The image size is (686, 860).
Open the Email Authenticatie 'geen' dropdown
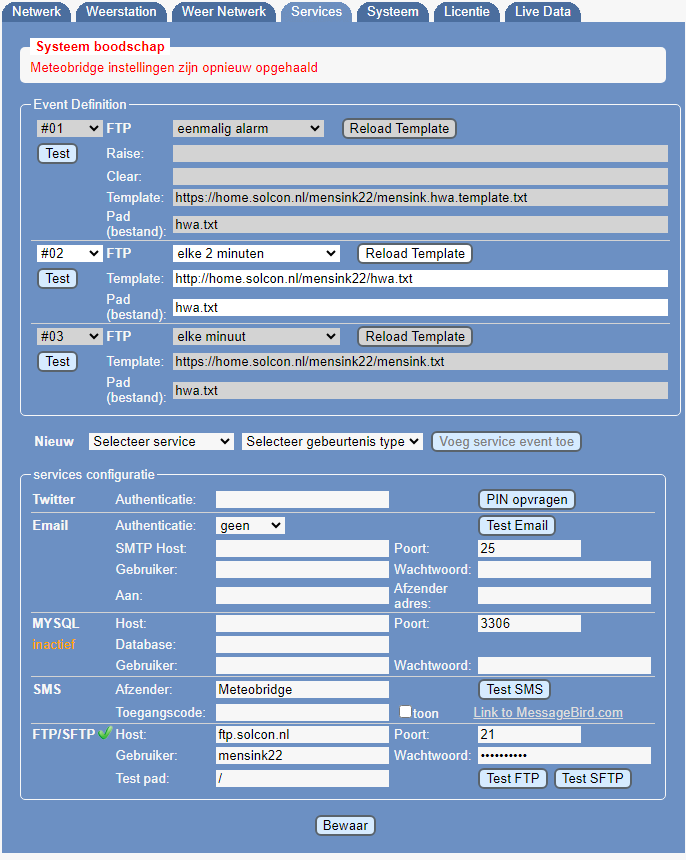coord(250,525)
